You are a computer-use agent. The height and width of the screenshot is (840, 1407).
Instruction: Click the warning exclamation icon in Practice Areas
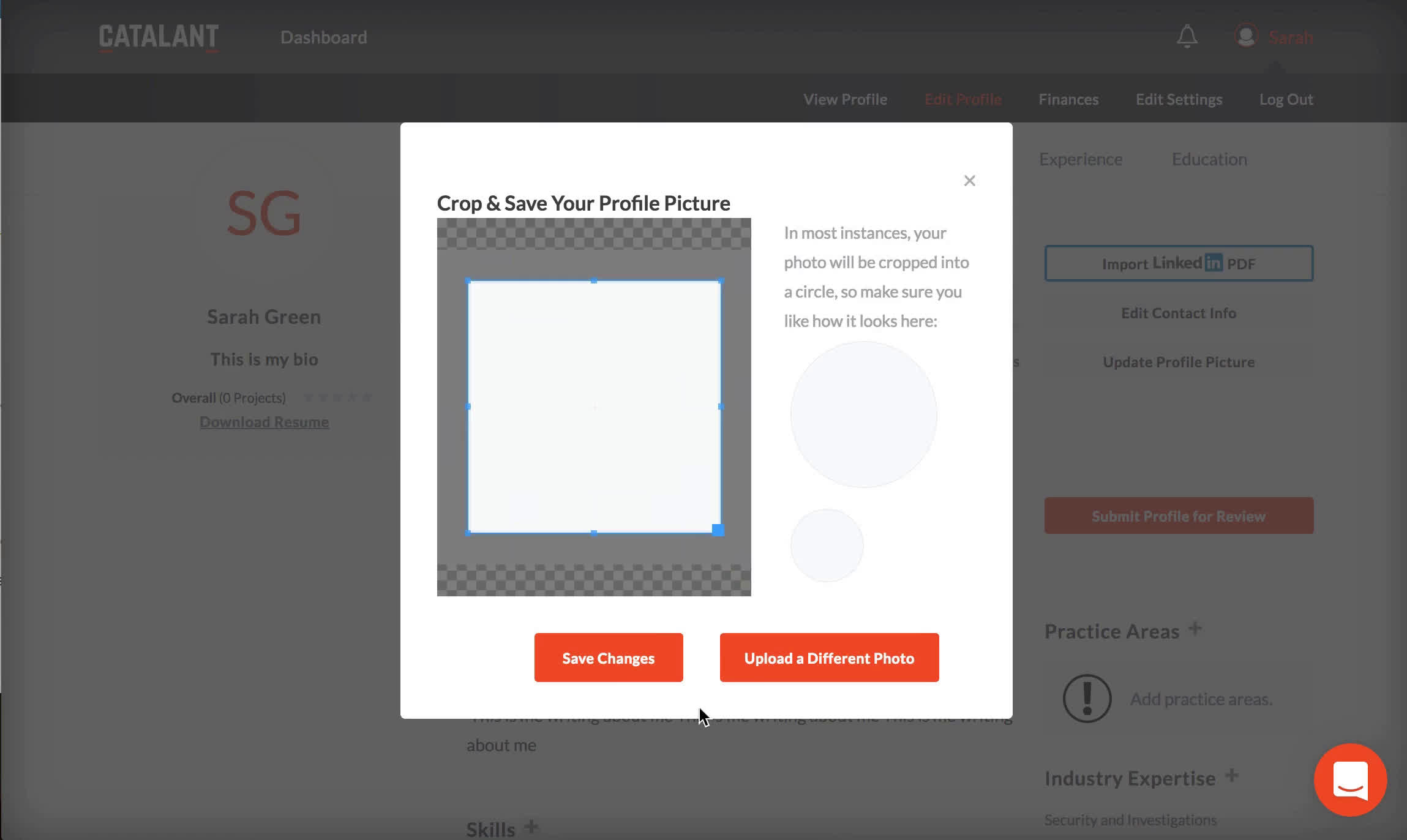coord(1086,698)
